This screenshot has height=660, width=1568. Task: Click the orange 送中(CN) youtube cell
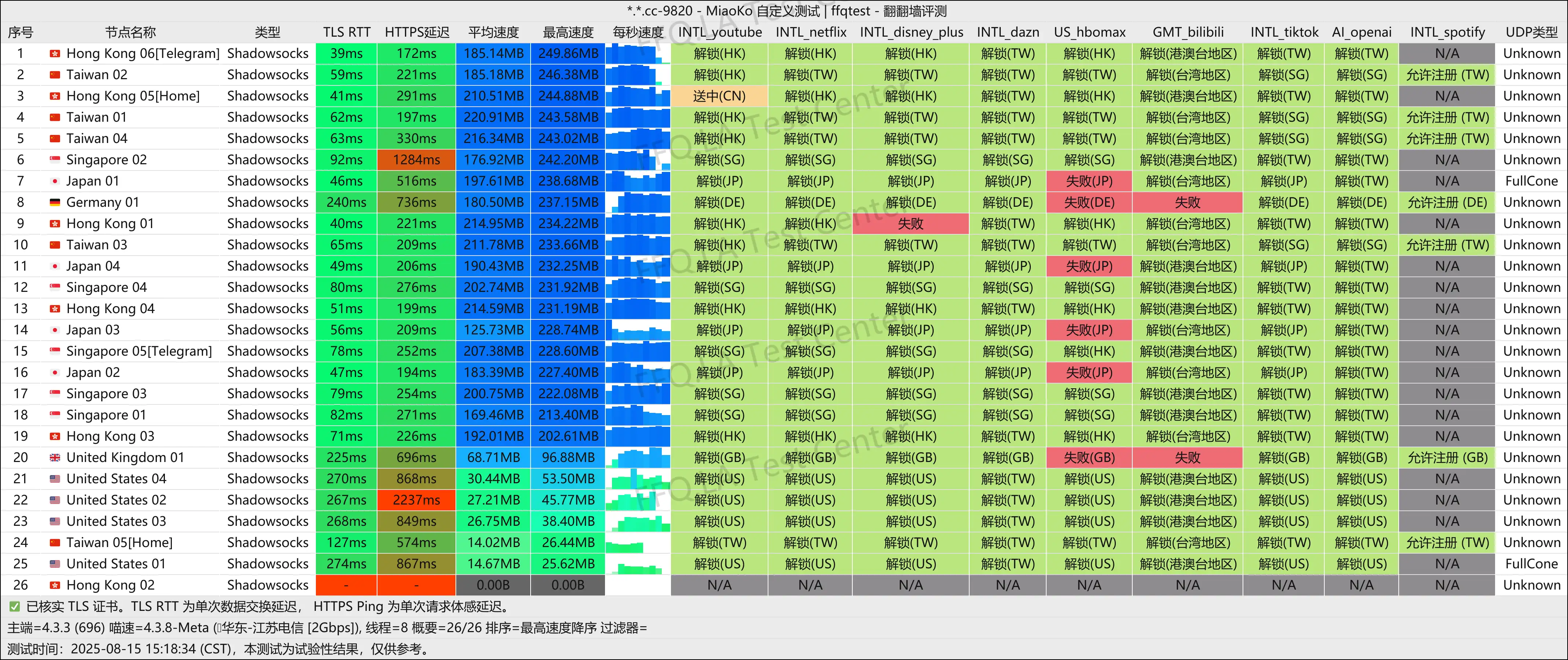pyautogui.click(x=719, y=96)
